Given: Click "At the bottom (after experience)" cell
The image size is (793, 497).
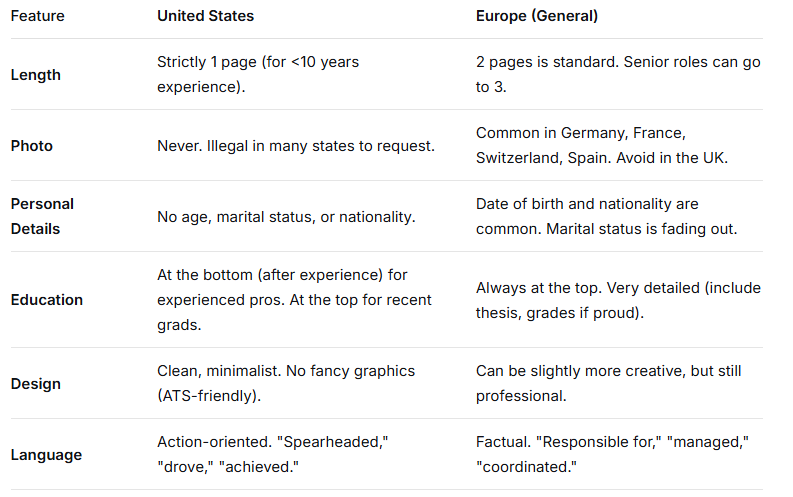Looking at the screenshot, I should point(294,299).
